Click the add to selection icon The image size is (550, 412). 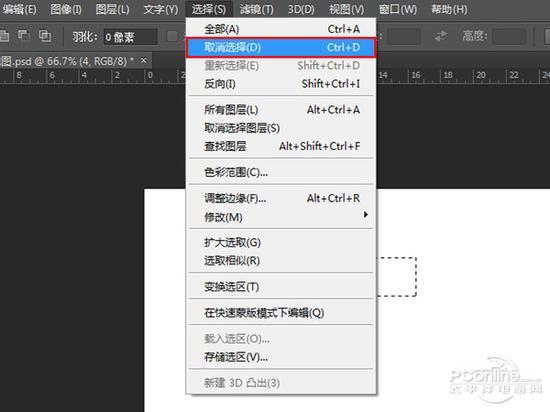(x=4, y=36)
